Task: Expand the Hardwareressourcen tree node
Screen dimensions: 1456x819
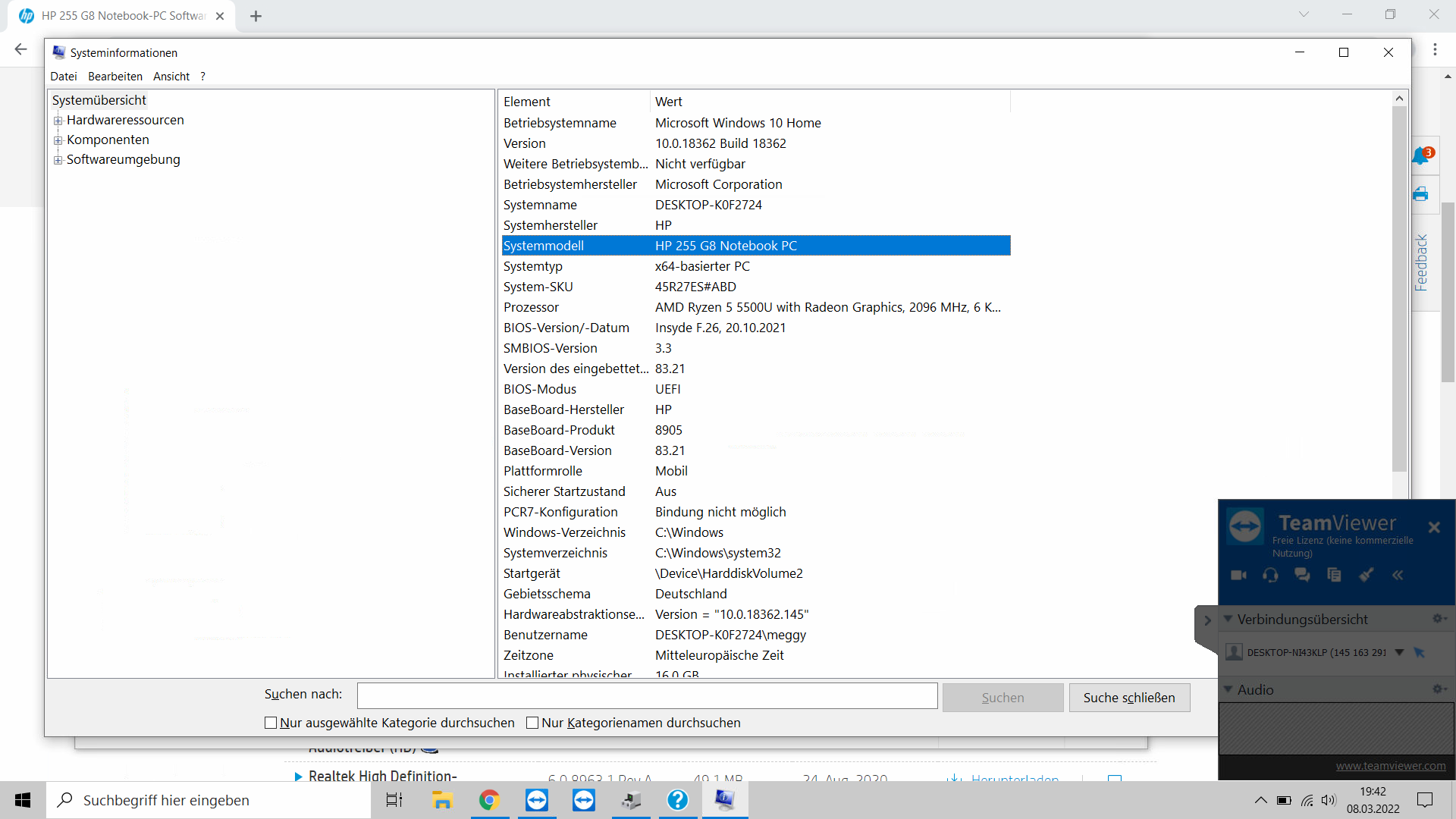Action: pos(58,121)
